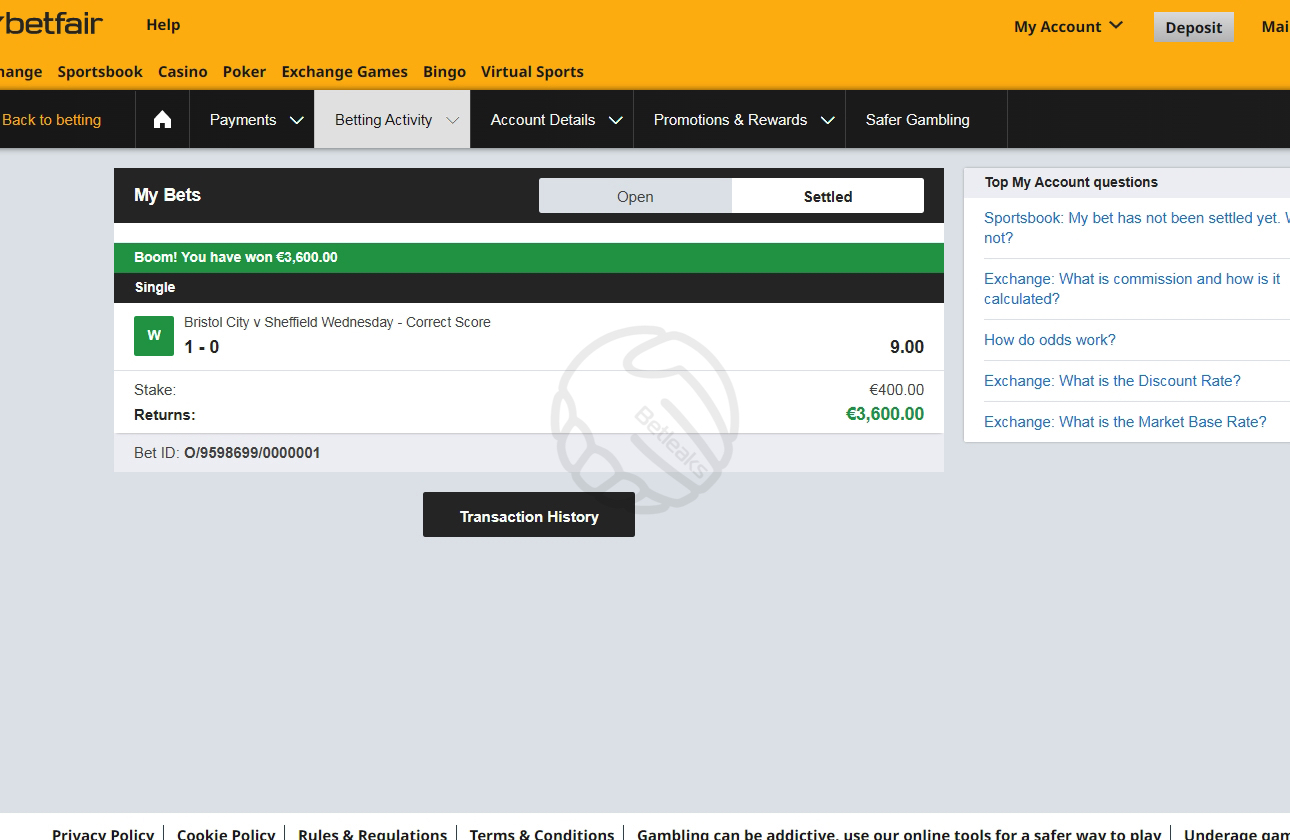The image size is (1290, 840).
Task: Open 'My bet has not been settled yet' question
Action: coord(1136,228)
